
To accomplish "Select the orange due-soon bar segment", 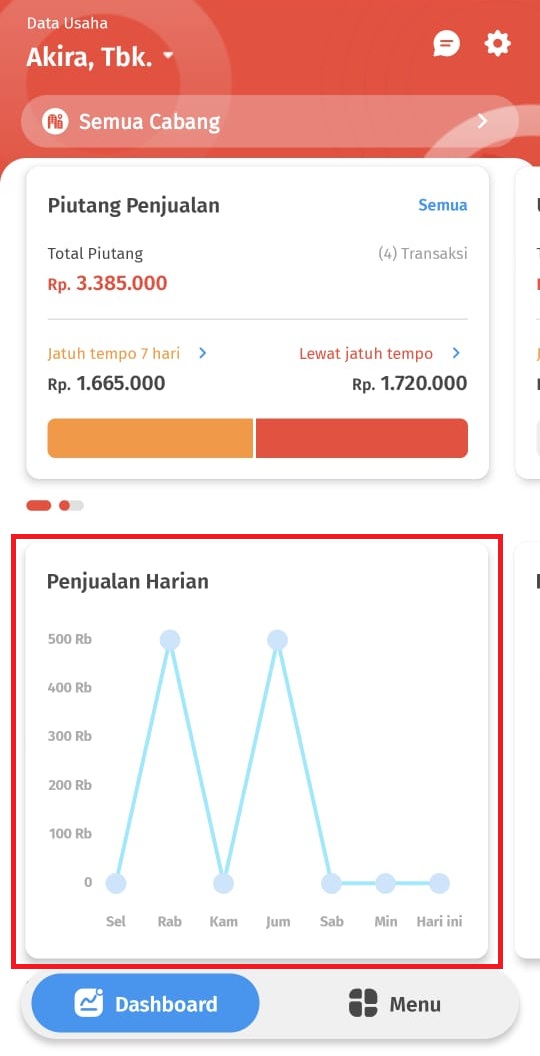I will 150,438.
